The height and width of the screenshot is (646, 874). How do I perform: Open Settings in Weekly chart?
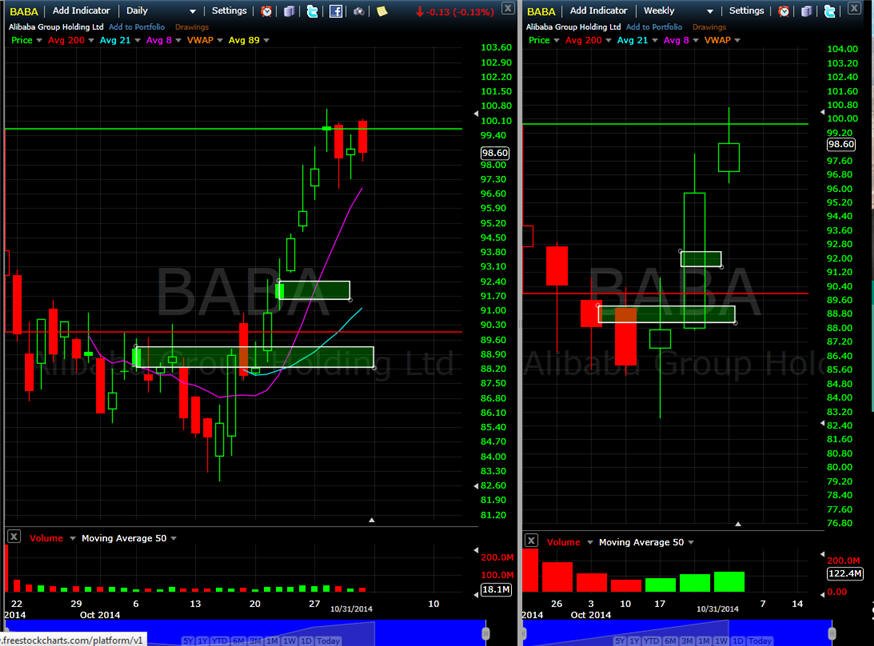click(746, 11)
